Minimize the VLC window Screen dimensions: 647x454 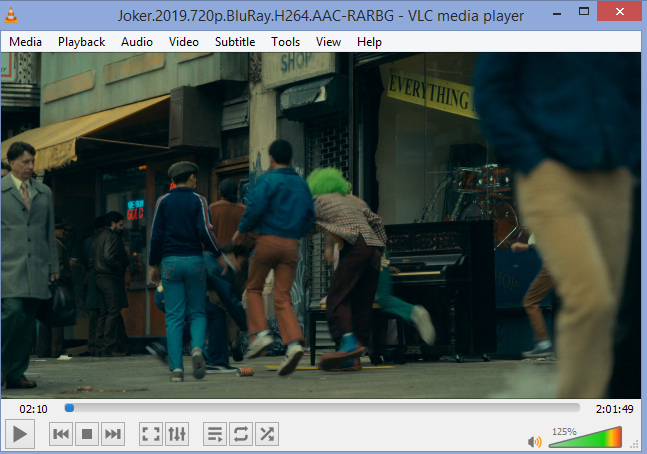[557, 14]
